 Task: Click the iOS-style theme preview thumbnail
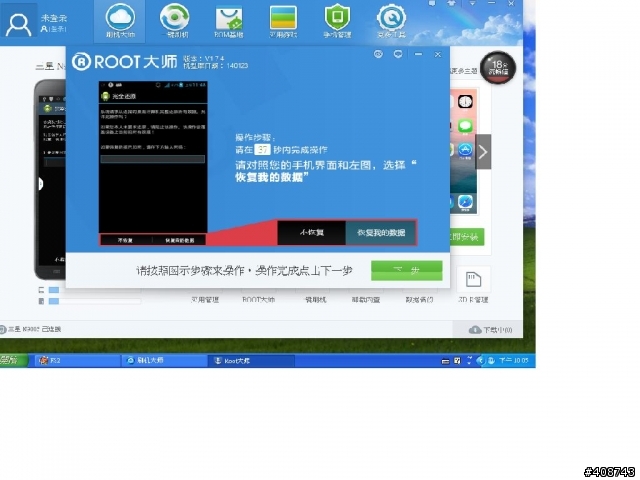pyautogui.click(x=464, y=151)
